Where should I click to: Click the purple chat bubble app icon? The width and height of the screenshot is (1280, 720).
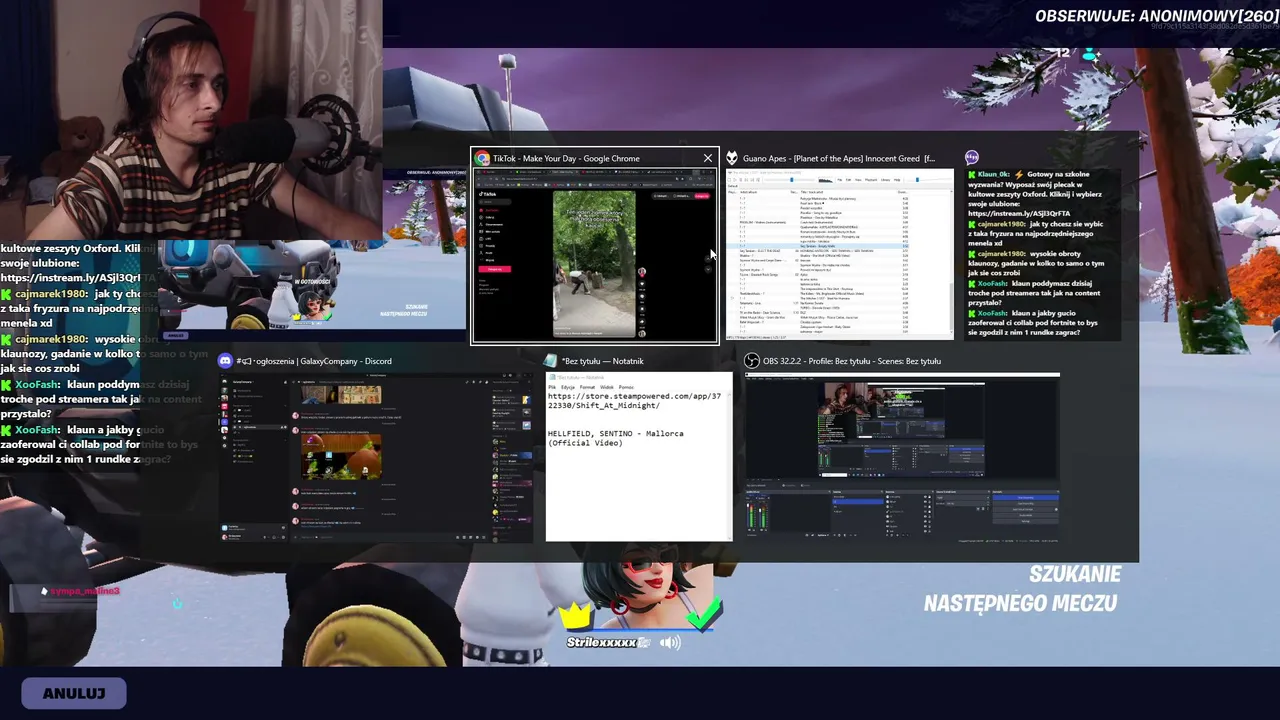coord(972,158)
